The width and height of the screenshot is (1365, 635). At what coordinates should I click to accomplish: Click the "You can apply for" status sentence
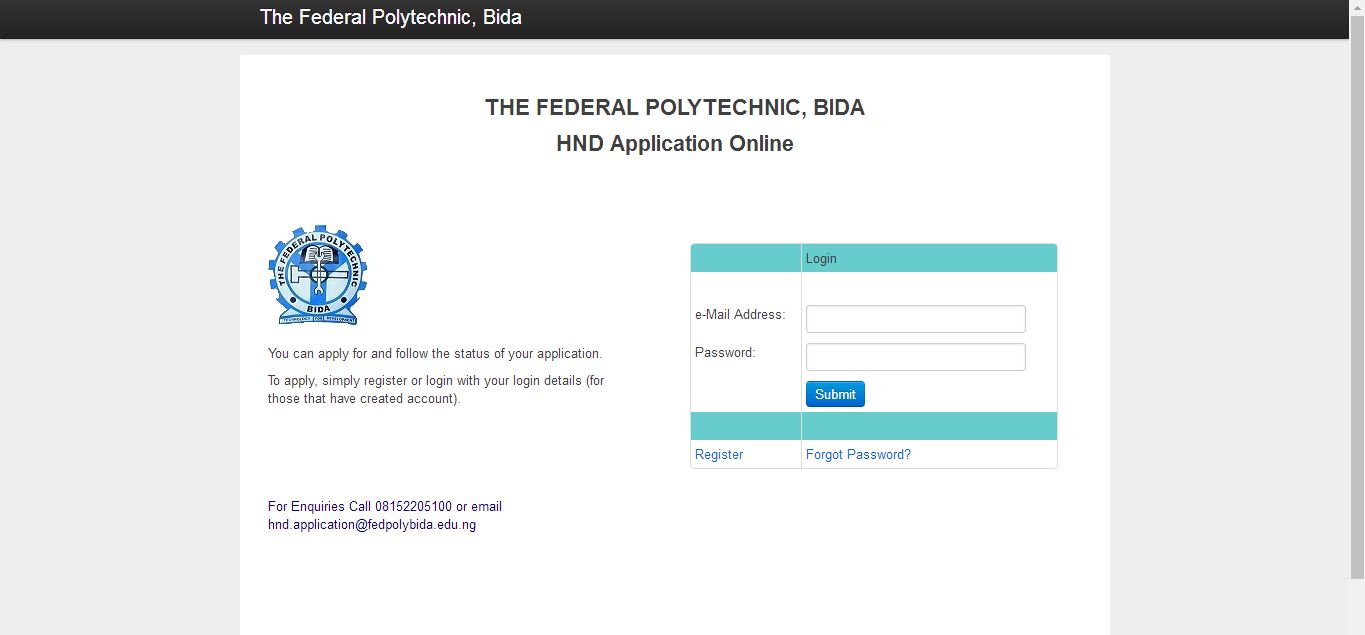(x=435, y=354)
